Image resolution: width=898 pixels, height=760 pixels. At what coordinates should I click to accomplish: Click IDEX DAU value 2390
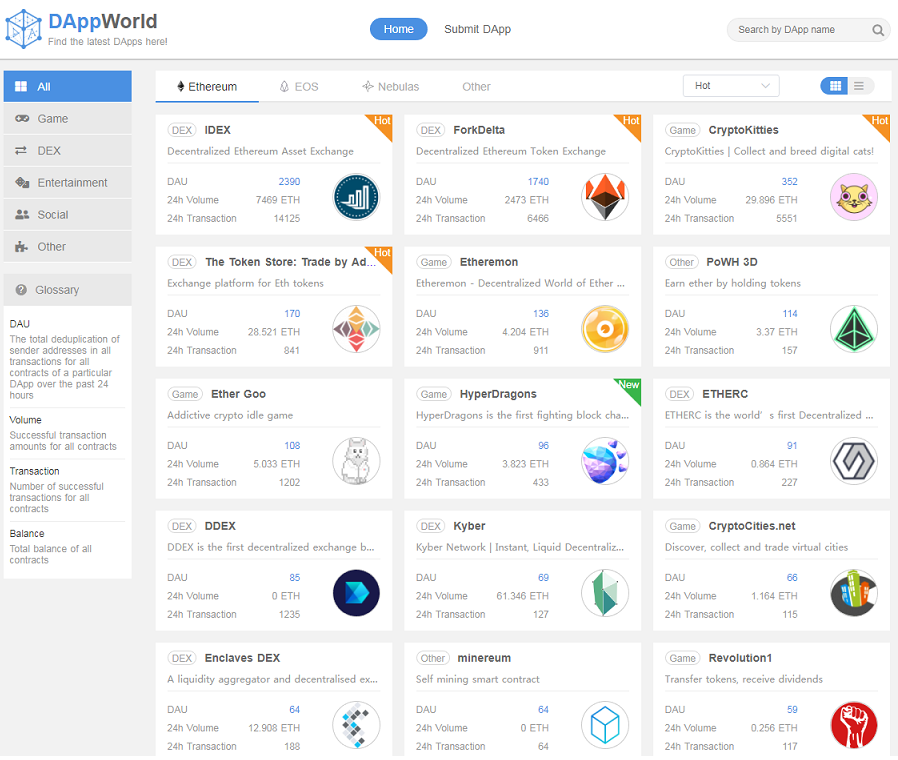[x=289, y=182]
